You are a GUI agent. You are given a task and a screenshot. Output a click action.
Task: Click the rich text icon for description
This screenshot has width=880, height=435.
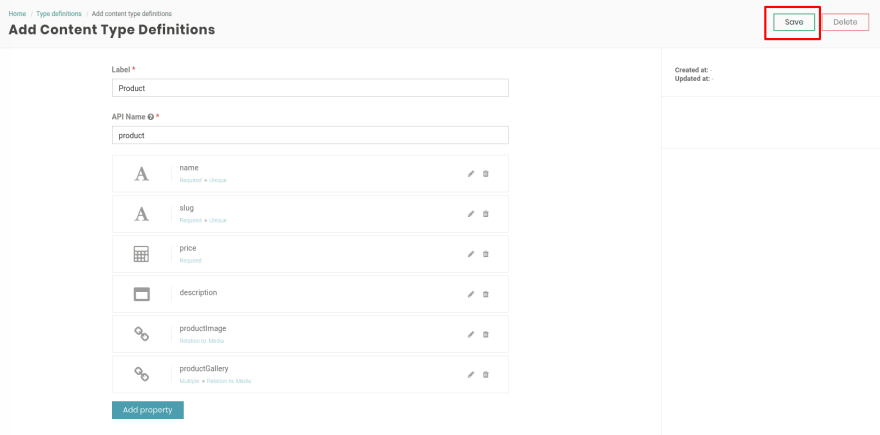coord(141,294)
